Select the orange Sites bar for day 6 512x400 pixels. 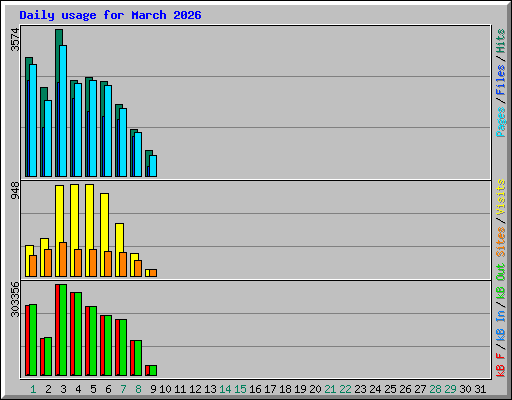tap(108, 264)
